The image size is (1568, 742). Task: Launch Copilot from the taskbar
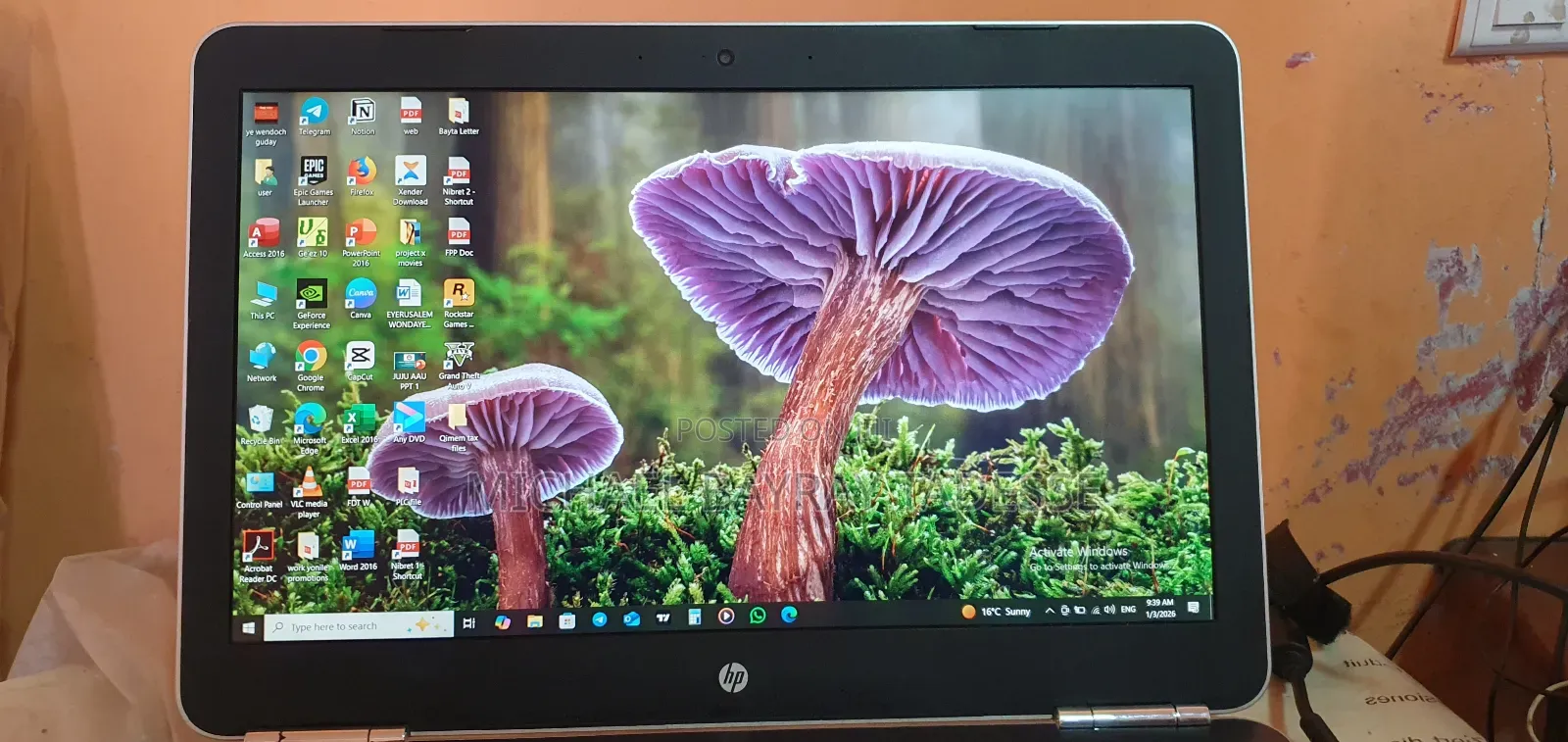pyautogui.click(x=503, y=621)
